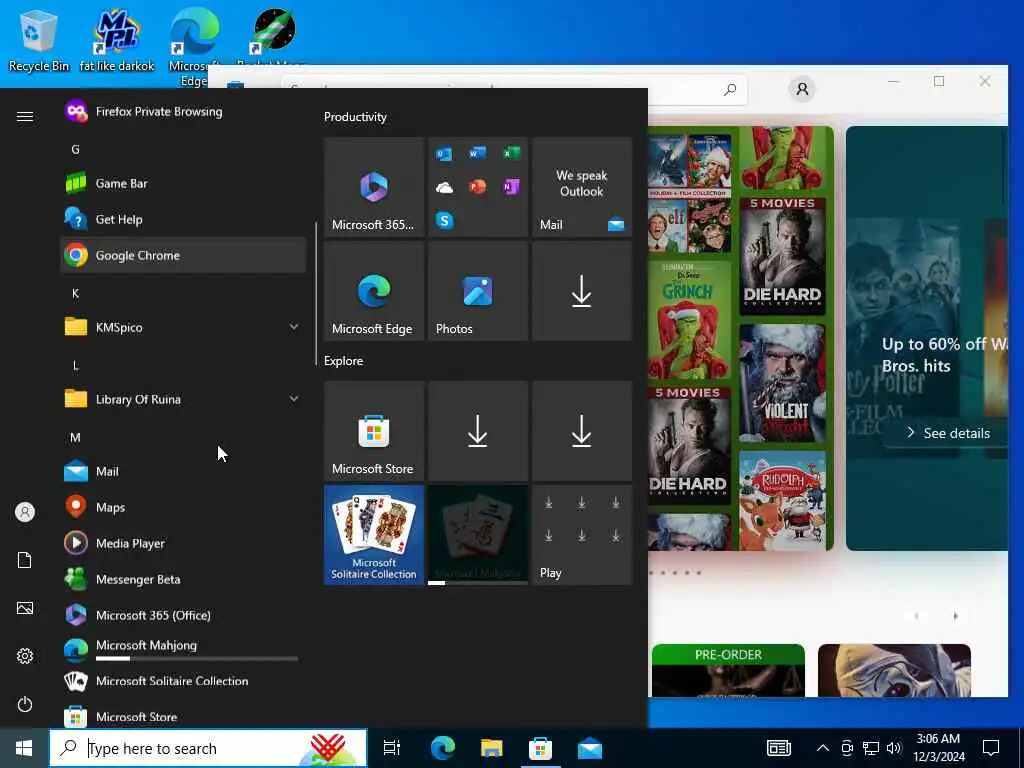The image size is (1024, 768).
Task: Open the Office apps folder tile
Action: [x=478, y=187]
